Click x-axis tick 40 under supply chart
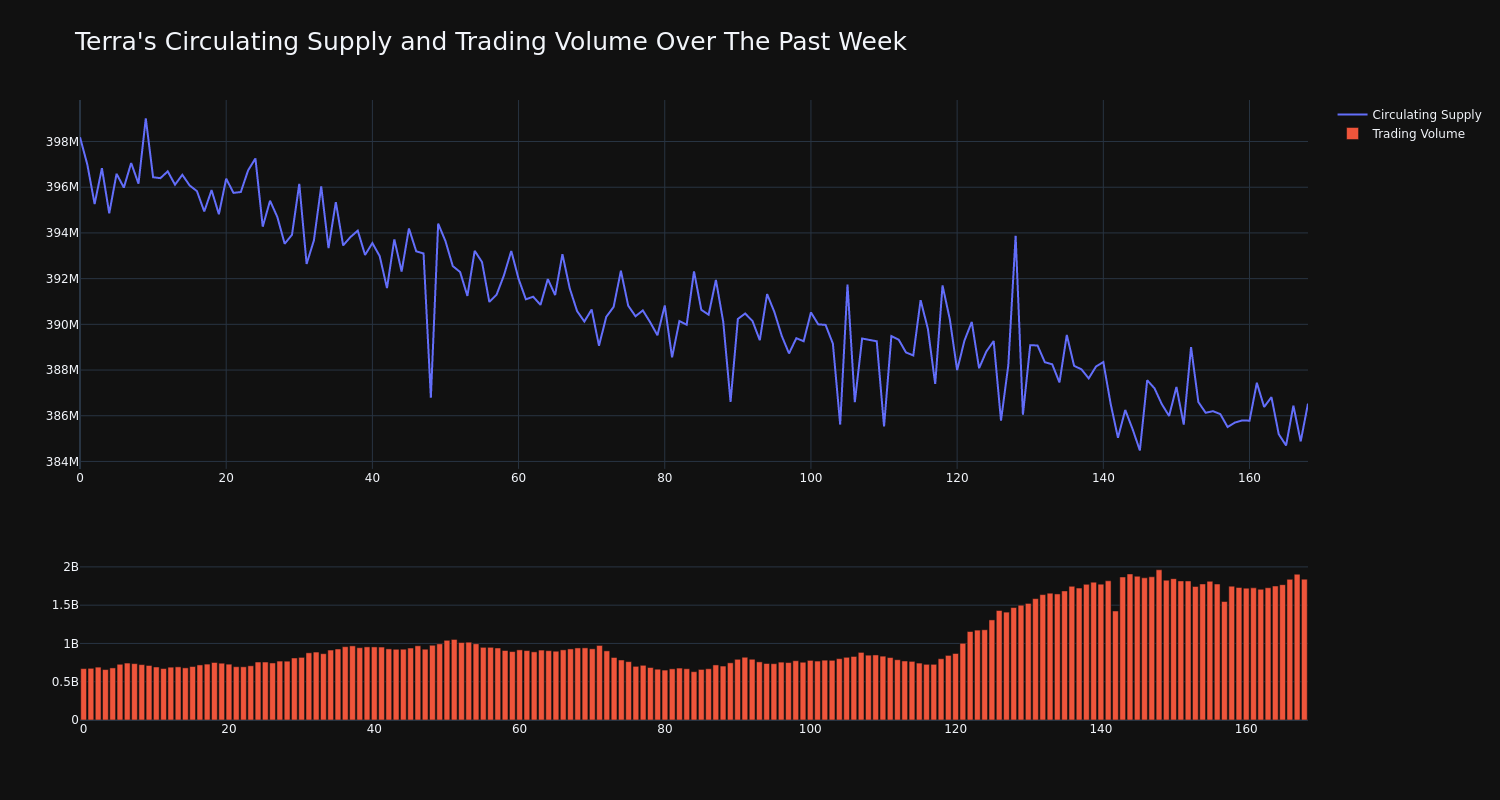Image resolution: width=1500 pixels, height=800 pixels. [x=372, y=478]
